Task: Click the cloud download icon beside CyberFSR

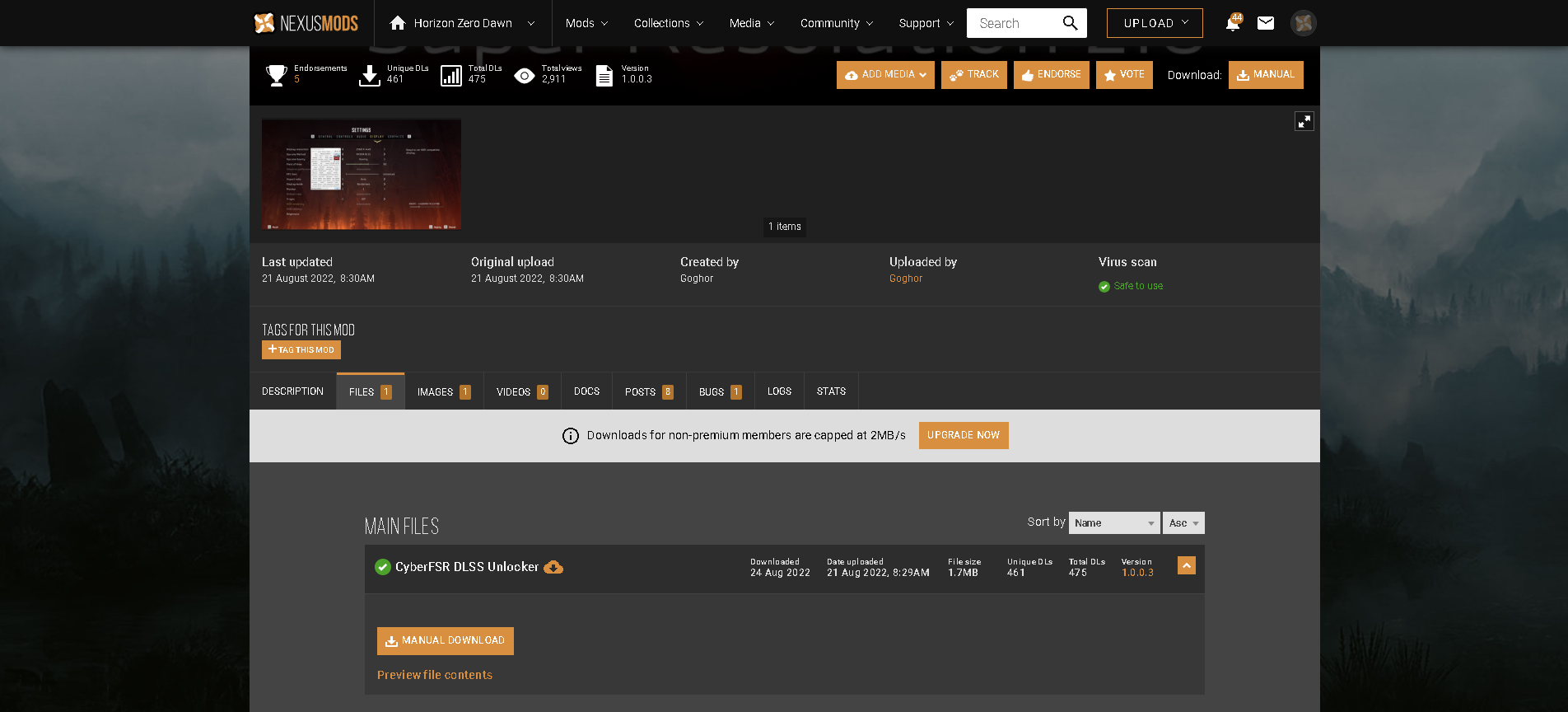Action: [x=553, y=567]
